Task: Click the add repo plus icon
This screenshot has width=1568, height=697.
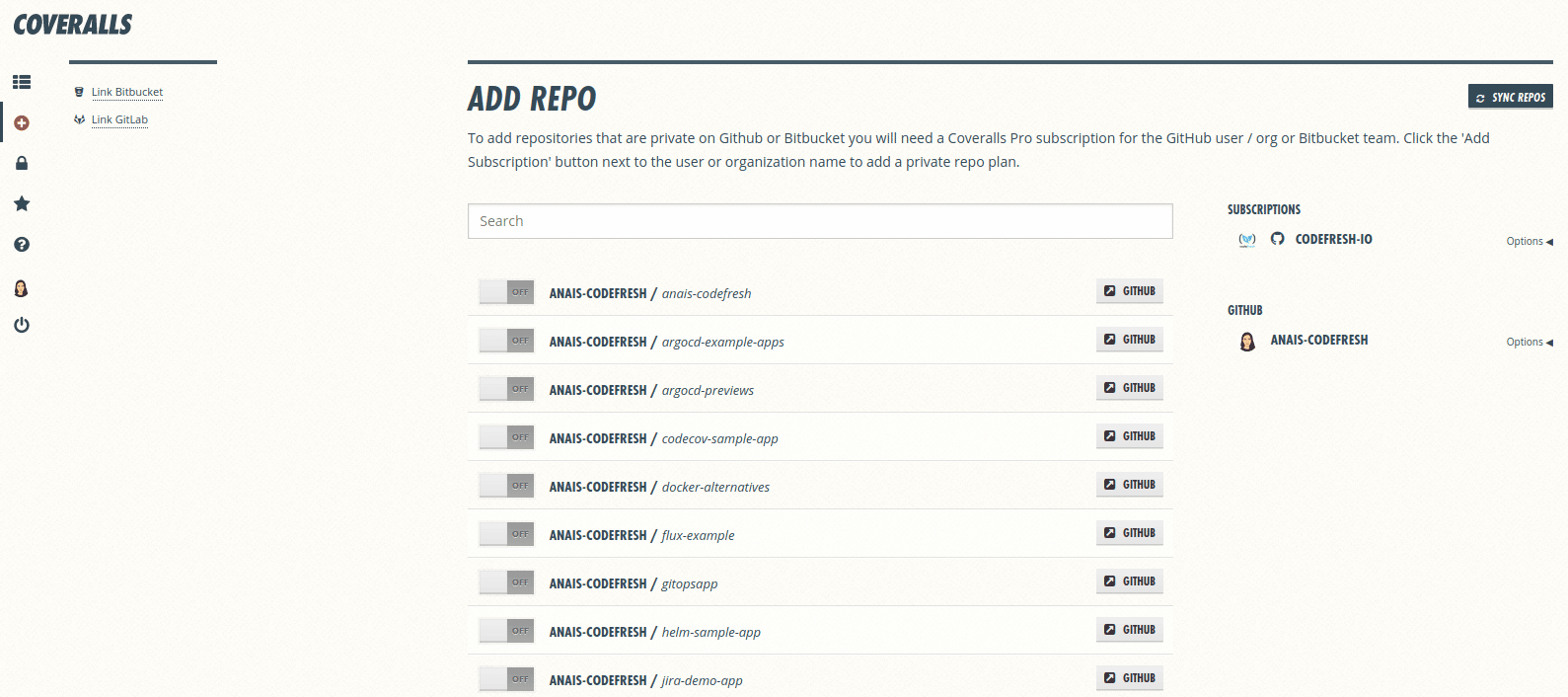Action: (x=22, y=123)
